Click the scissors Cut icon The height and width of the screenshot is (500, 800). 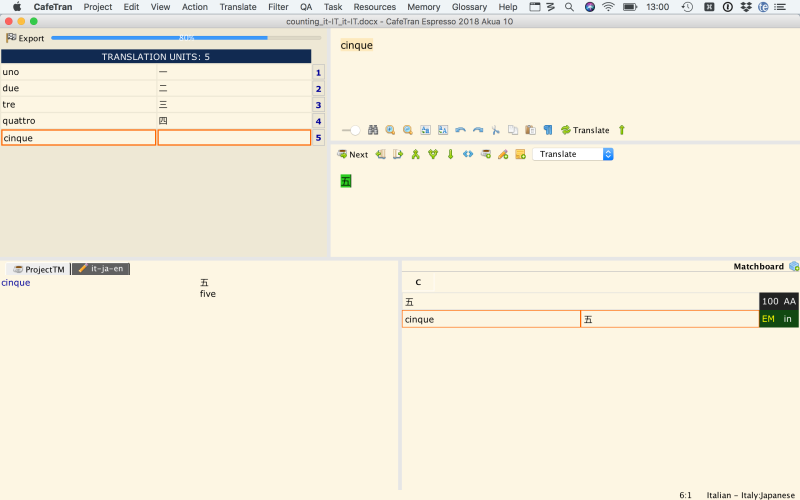(495, 130)
